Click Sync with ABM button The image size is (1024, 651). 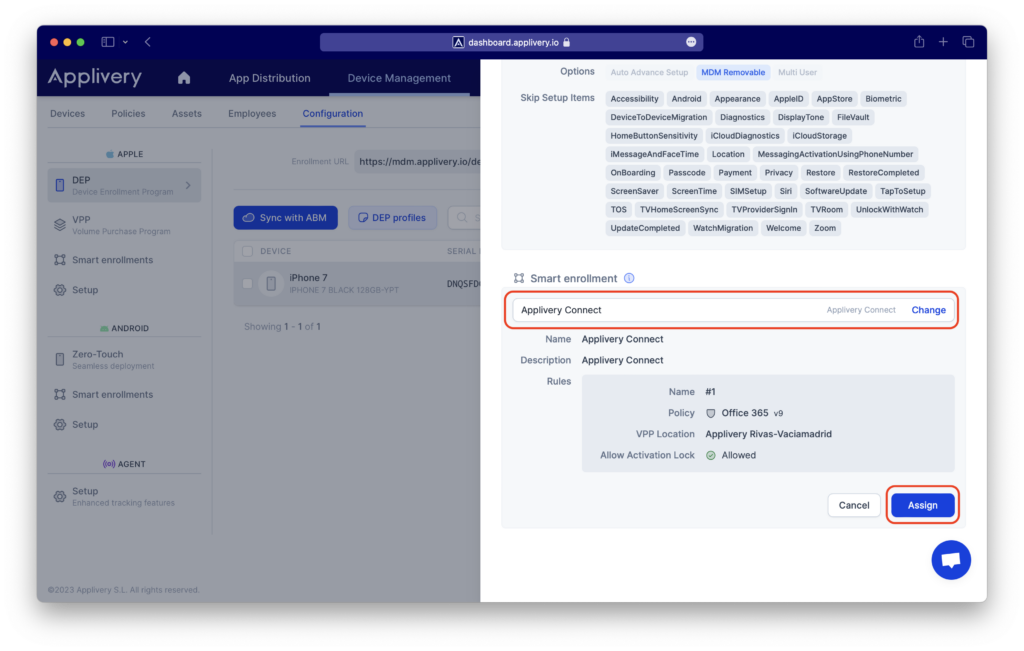(285, 217)
